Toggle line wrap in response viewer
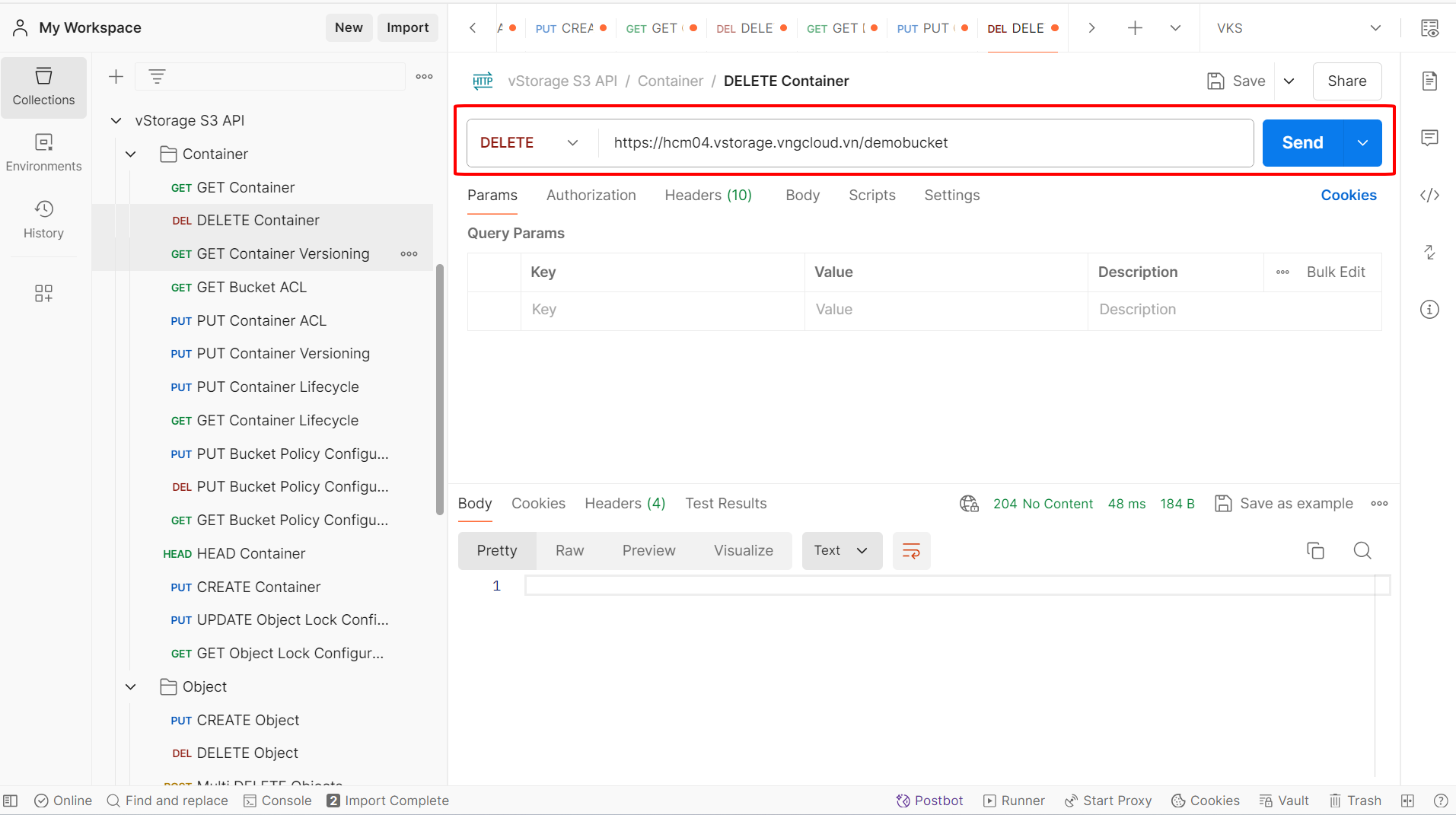The height and width of the screenshot is (815, 1456). (911, 550)
